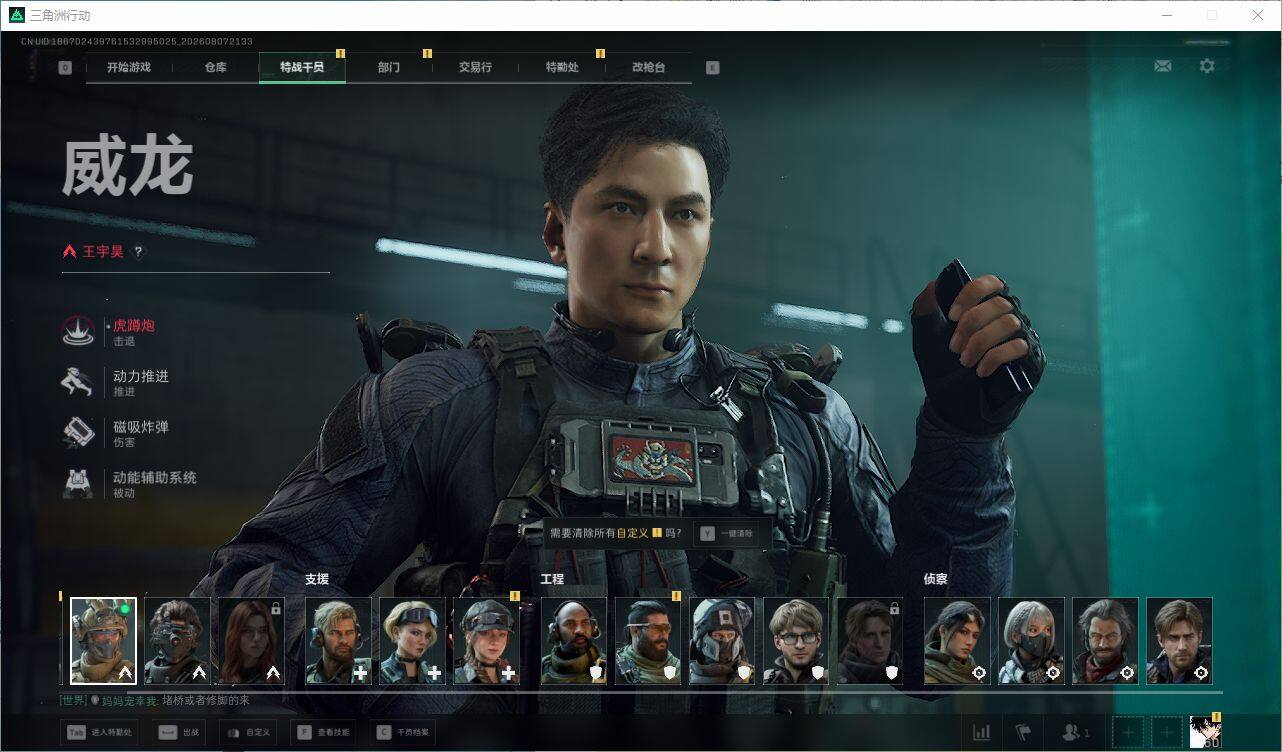Select the locked red-haired assault operator
The height and width of the screenshot is (752, 1282).
click(x=251, y=641)
